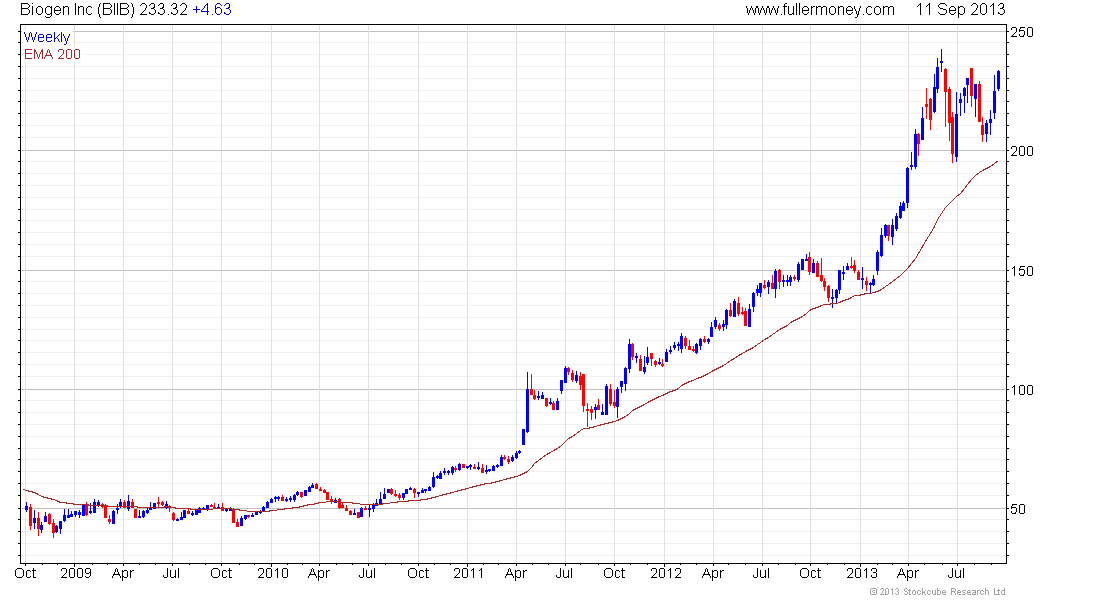This screenshot has height=600, width=1100.
Task: Select the Oct 2009 time axis label
Action: pyautogui.click(x=221, y=573)
